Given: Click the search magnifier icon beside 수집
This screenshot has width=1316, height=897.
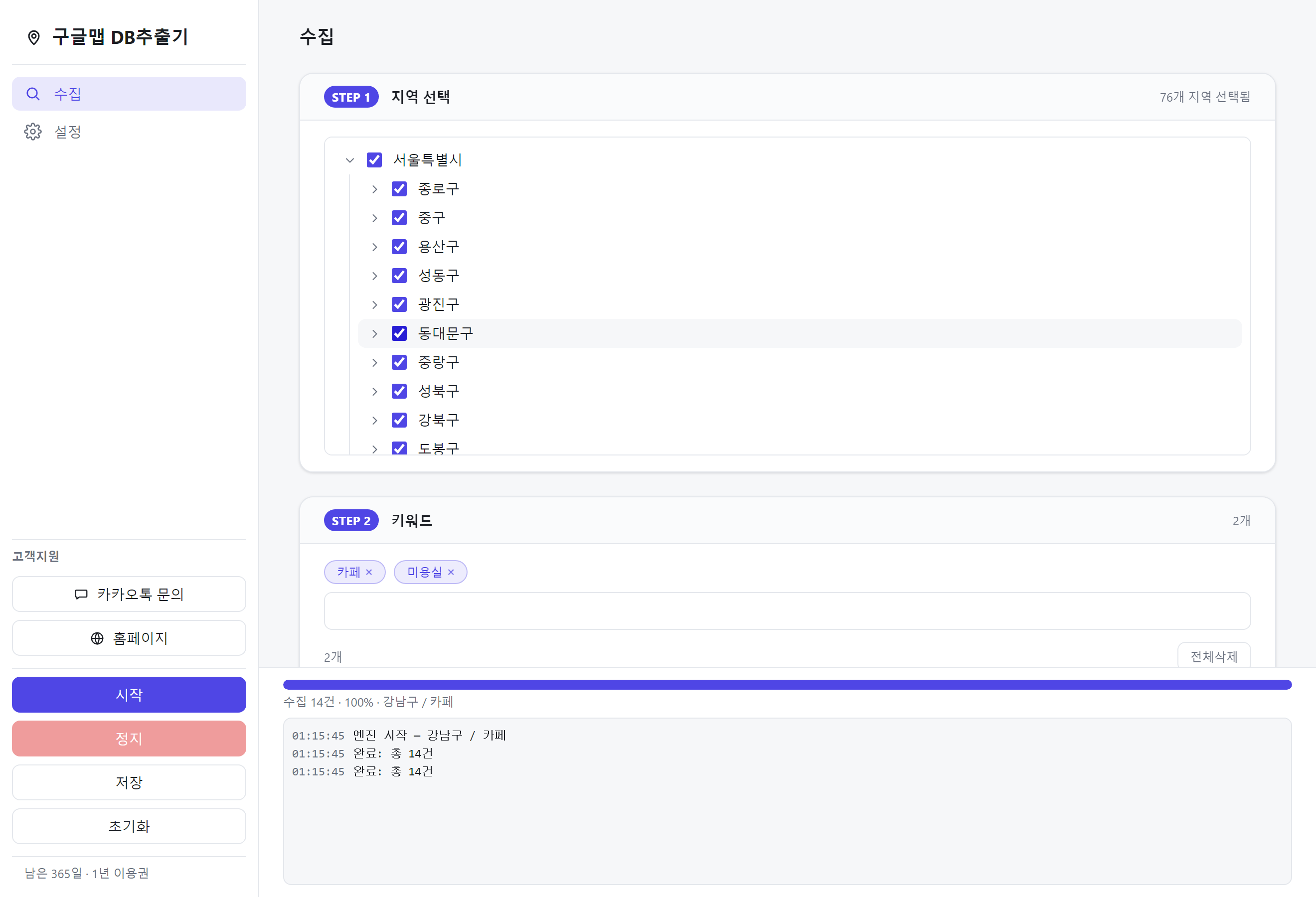Looking at the screenshot, I should [33, 93].
